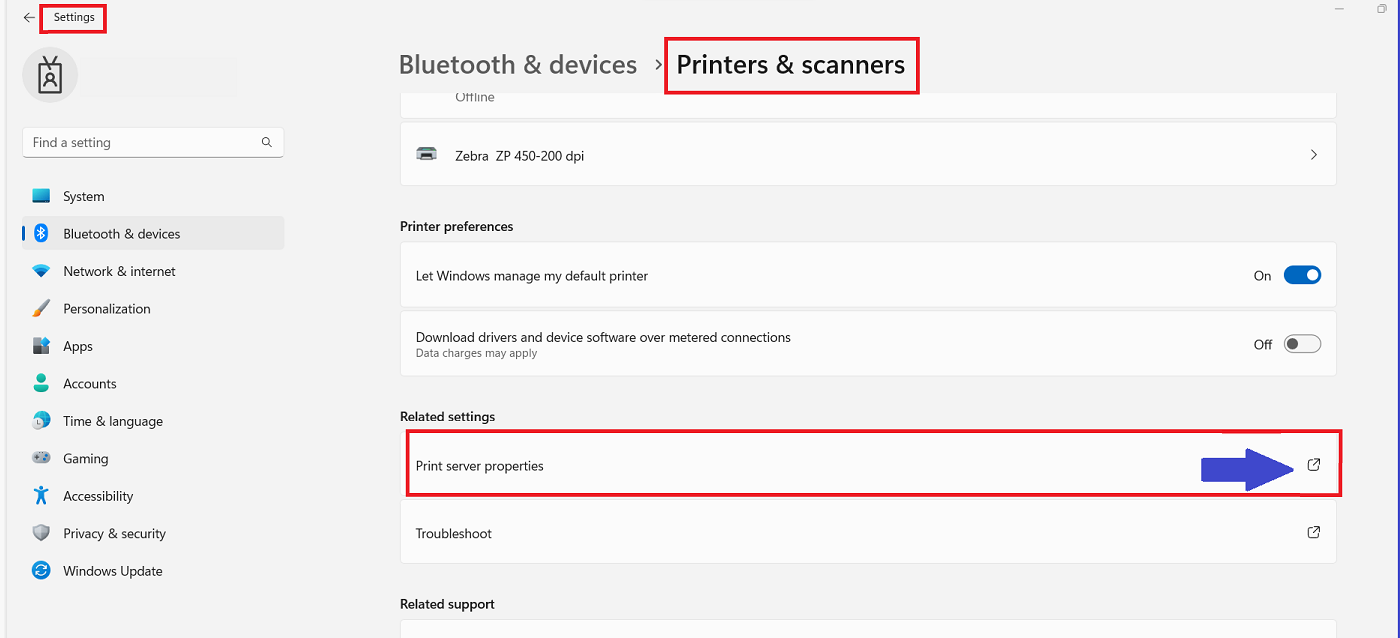1400x638 pixels.
Task: Open the Apps settings category
Action: pyautogui.click(x=78, y=347)
